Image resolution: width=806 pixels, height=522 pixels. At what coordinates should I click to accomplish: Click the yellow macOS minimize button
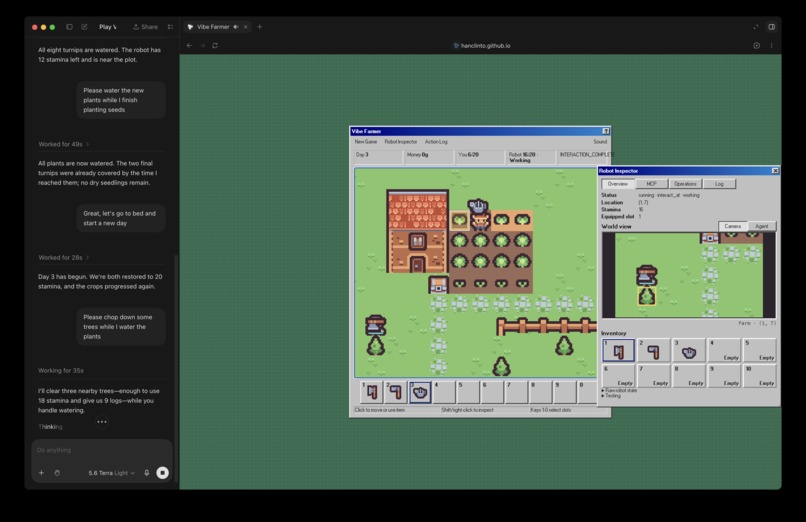coord(43,27)
